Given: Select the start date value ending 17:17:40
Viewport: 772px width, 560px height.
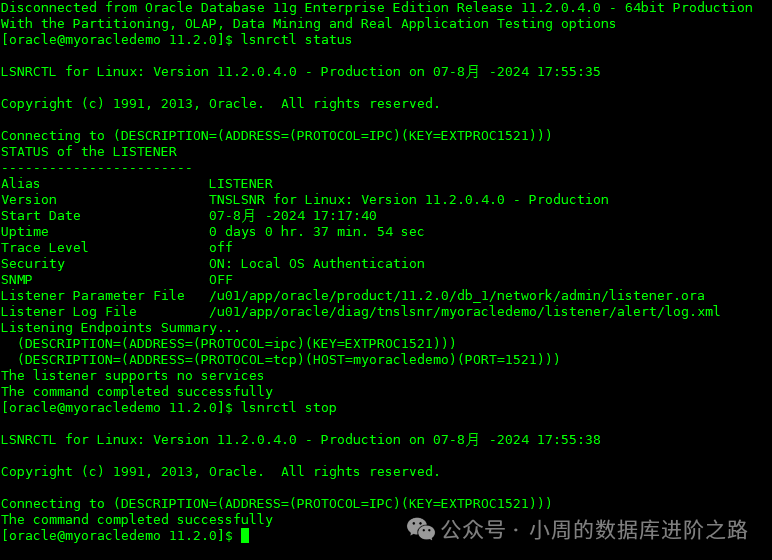Looking at the screenshot, I should pos(292,215).
